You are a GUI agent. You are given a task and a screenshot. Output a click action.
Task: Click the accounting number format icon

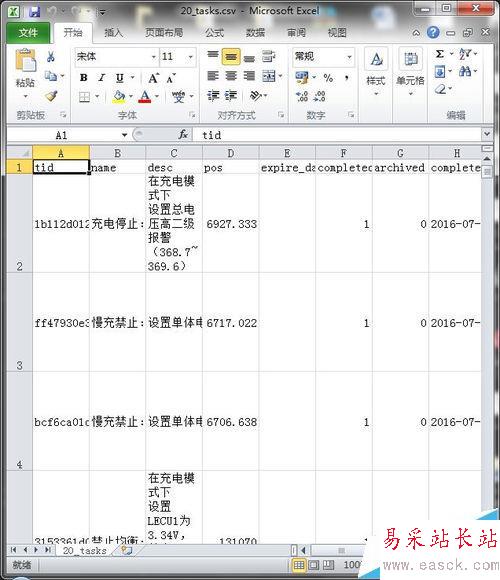(x=302, y=77)
